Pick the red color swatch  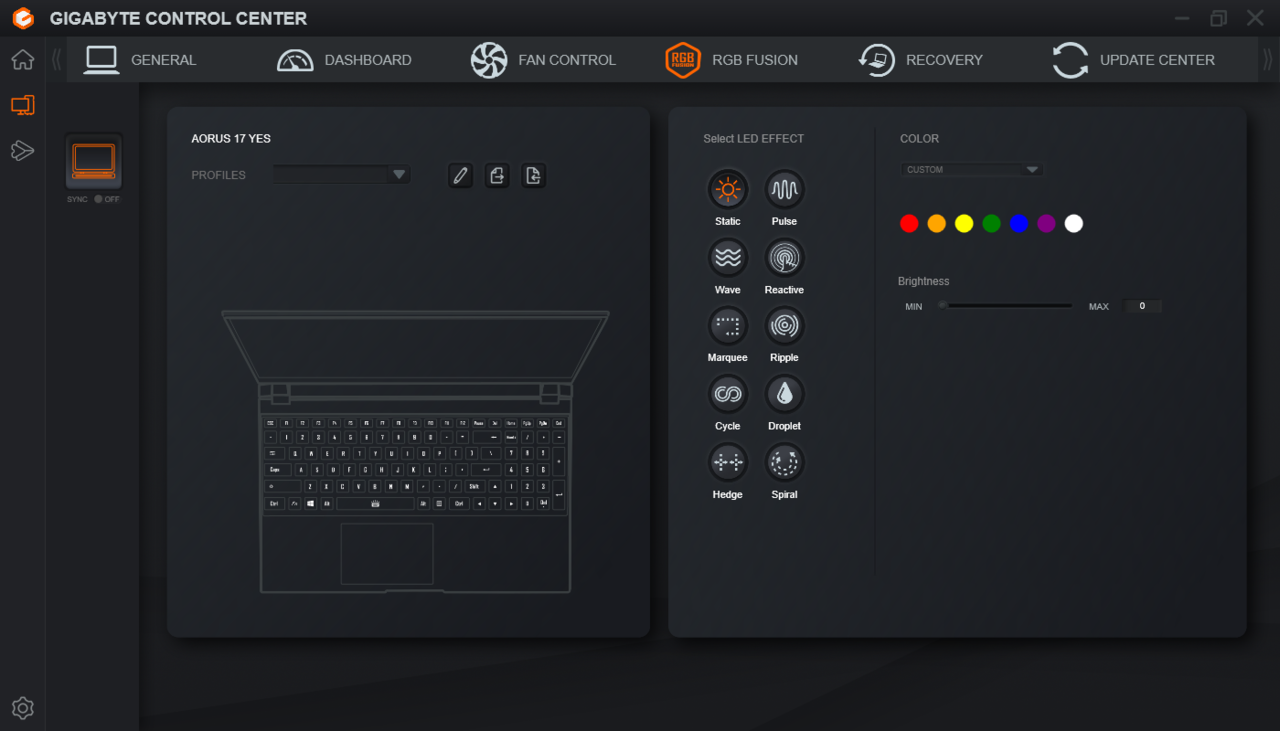click(909, 224)
